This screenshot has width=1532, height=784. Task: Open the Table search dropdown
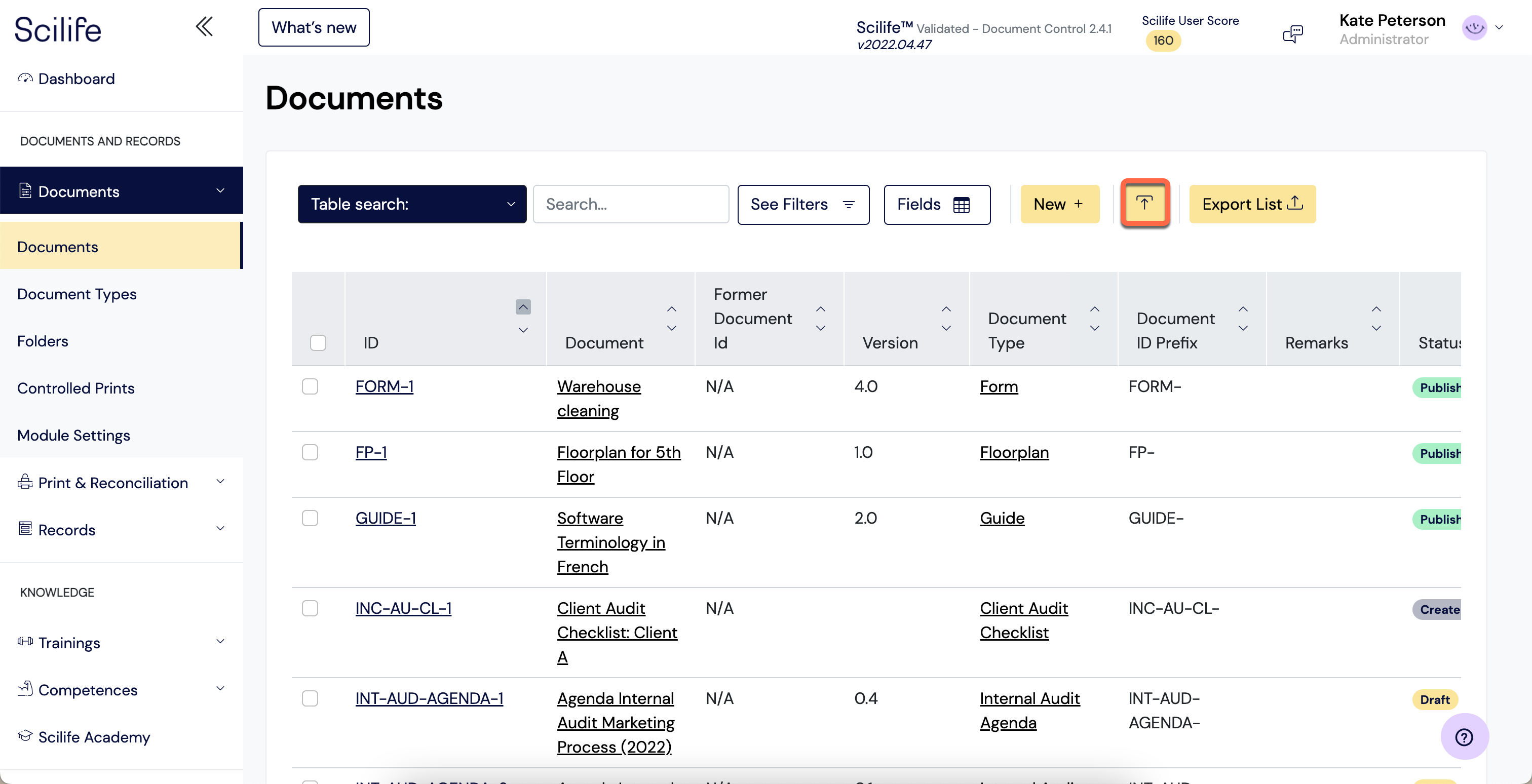412,204
